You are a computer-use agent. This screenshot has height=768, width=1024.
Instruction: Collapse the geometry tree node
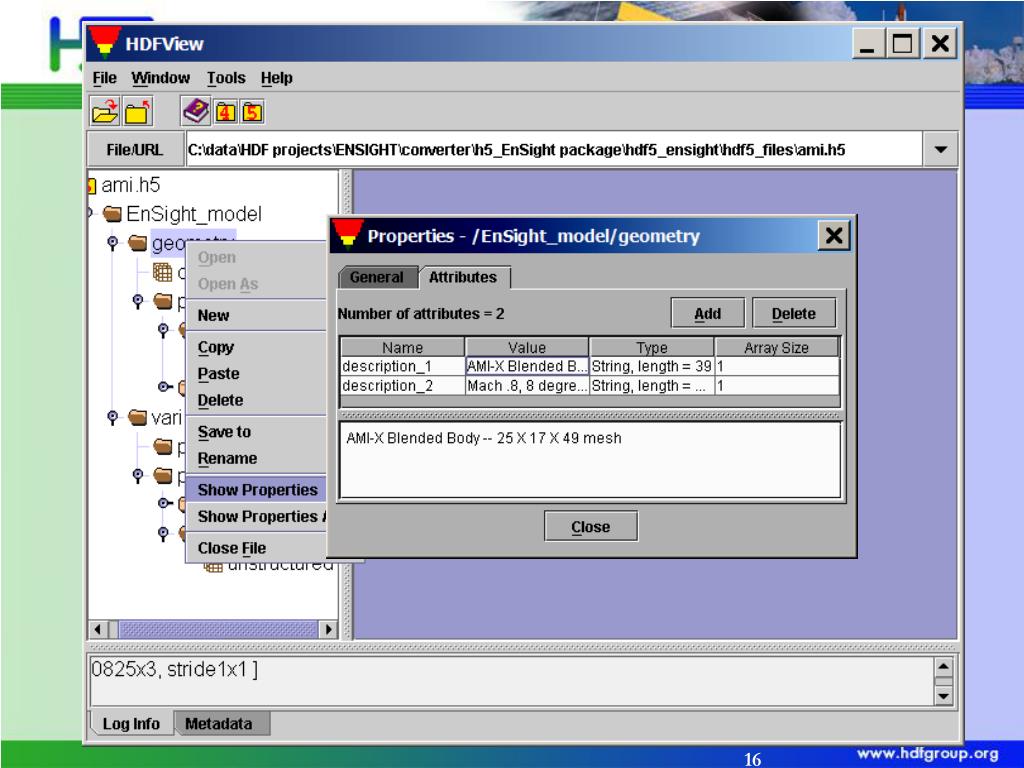[112, 241]
